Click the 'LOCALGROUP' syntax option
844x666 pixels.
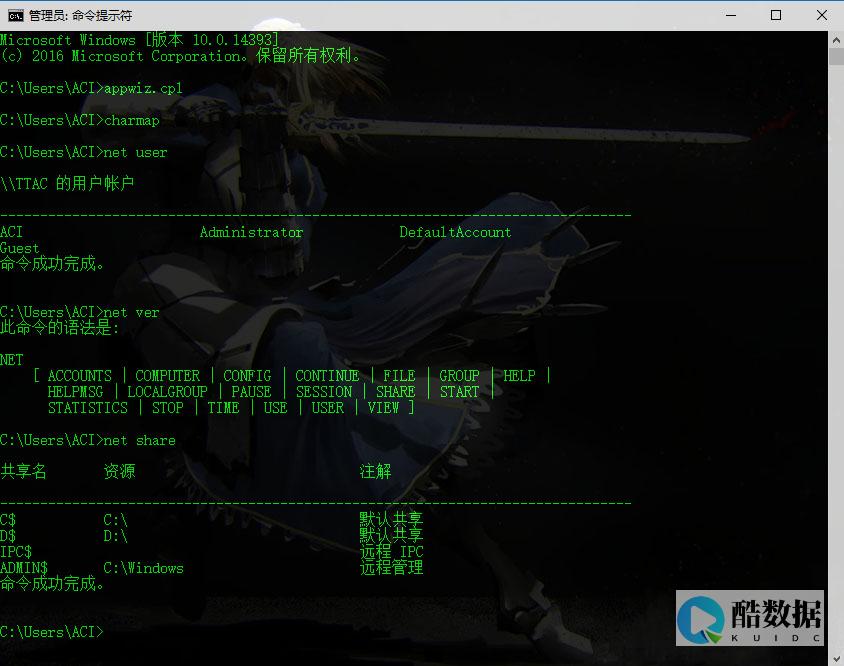(x=167, y=392)
